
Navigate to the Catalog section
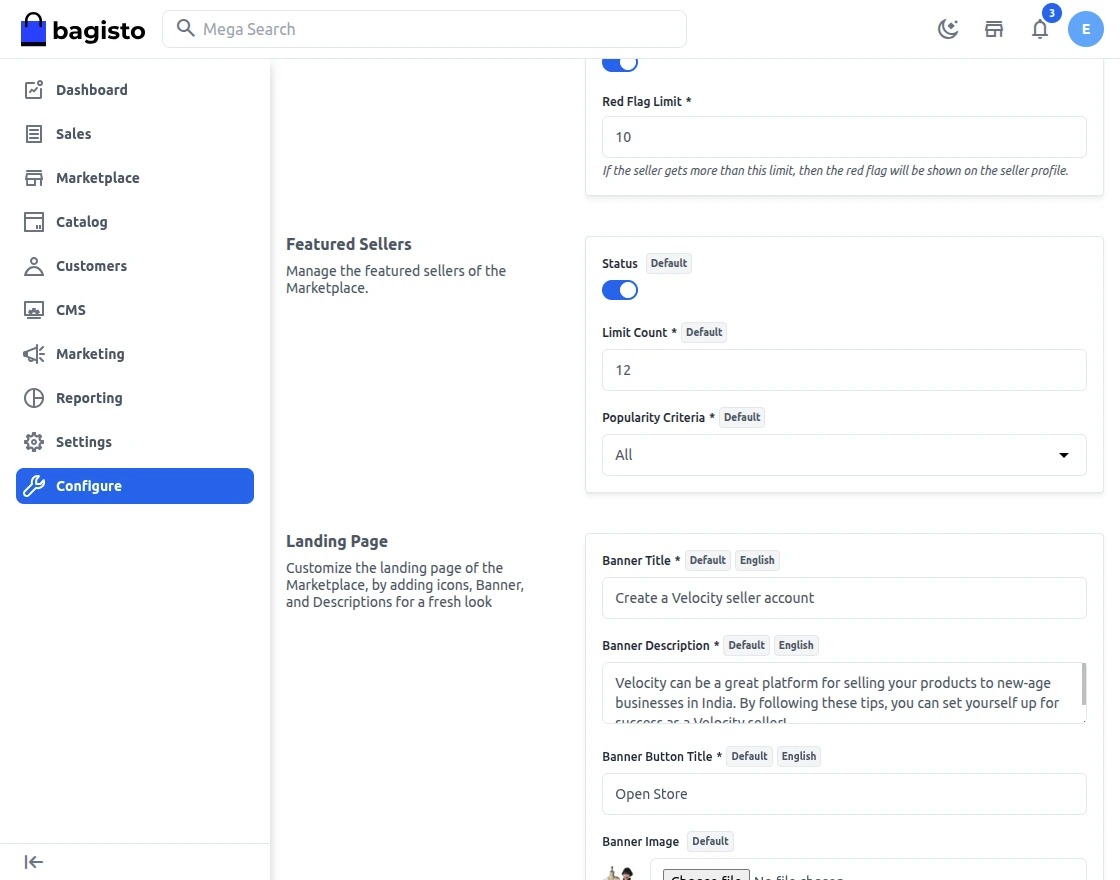coord(81,222)
